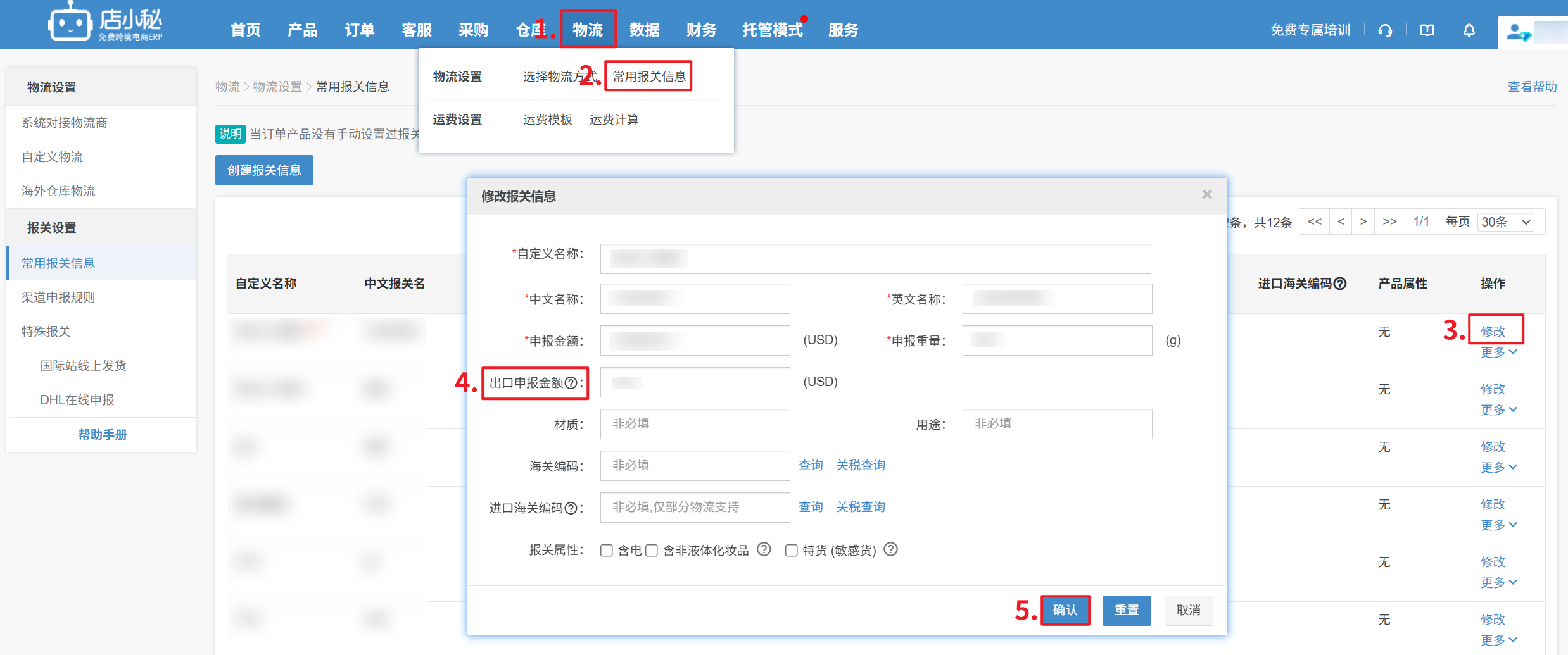
Task: Open the 30条 per-page dropdown
Action: pyautogui.click(x=1506, y=222)
